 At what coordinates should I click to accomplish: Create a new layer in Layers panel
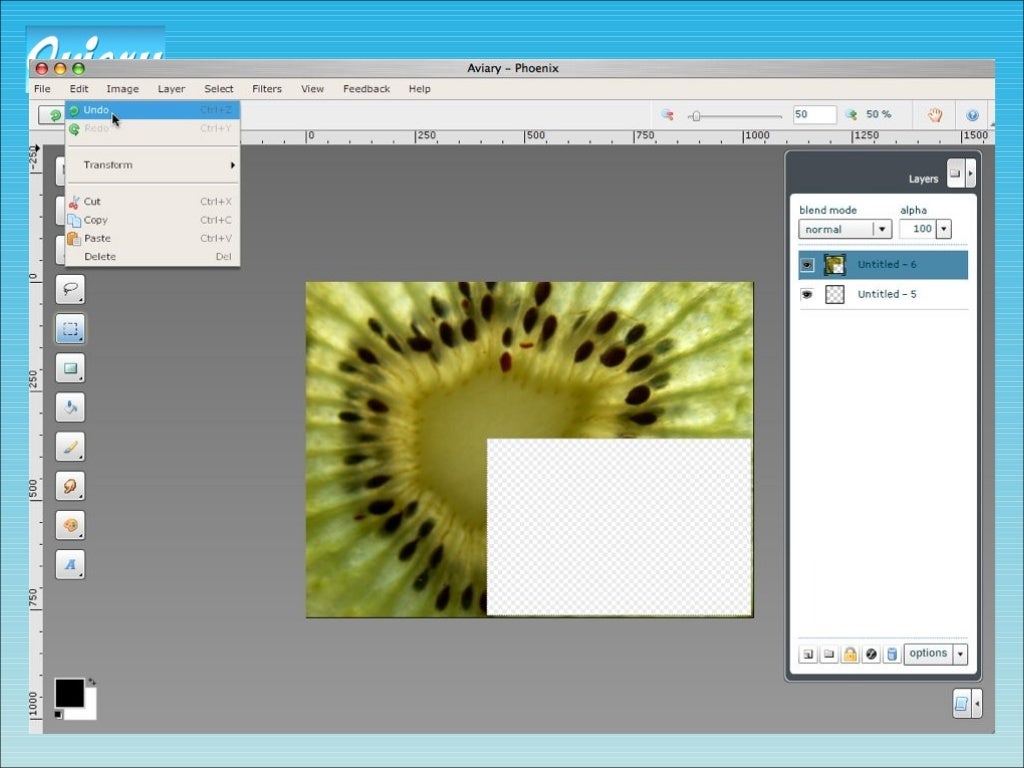[808, 654]
